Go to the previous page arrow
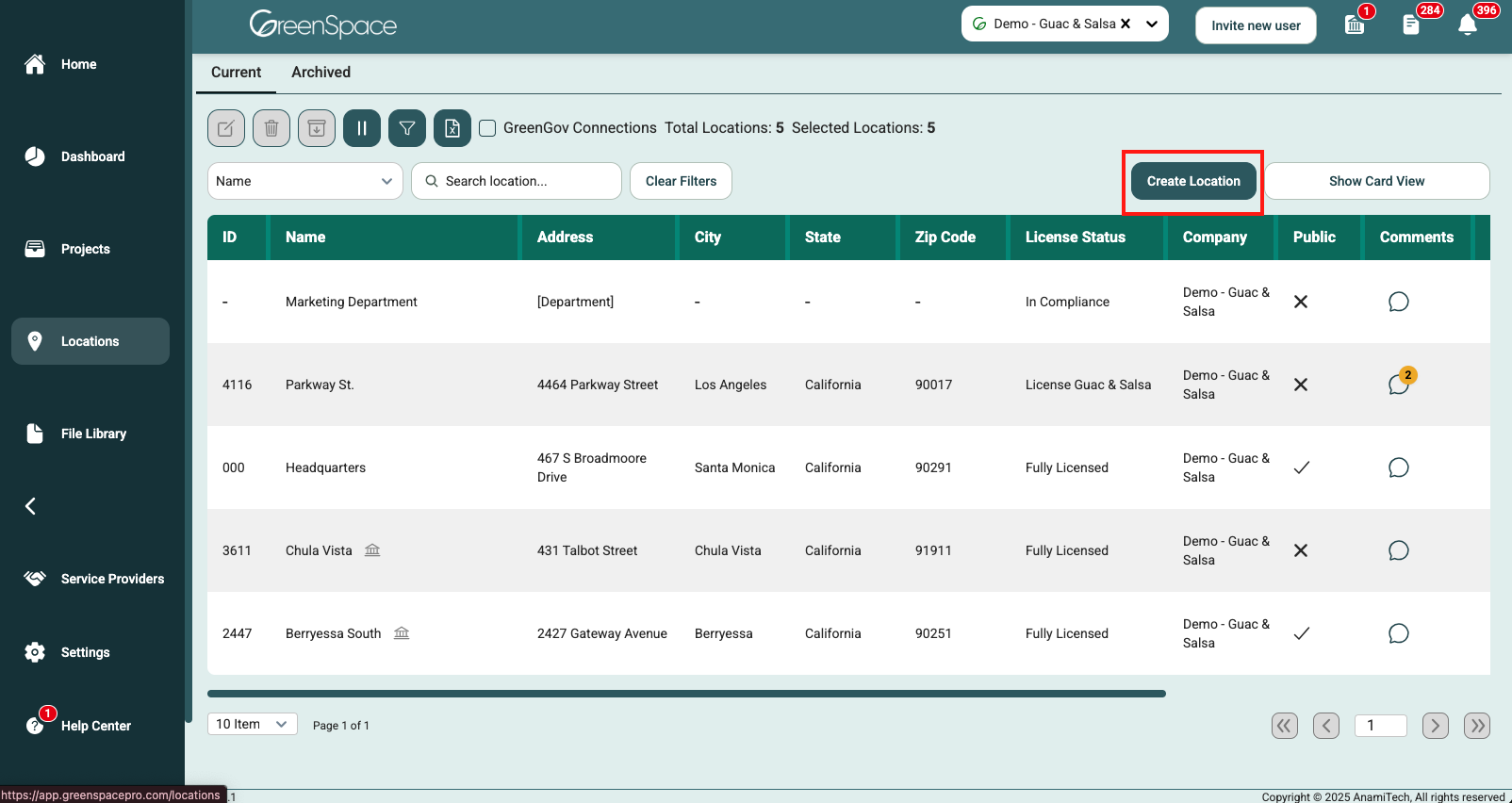The image size is (1512, 803). pos(1326,726)
